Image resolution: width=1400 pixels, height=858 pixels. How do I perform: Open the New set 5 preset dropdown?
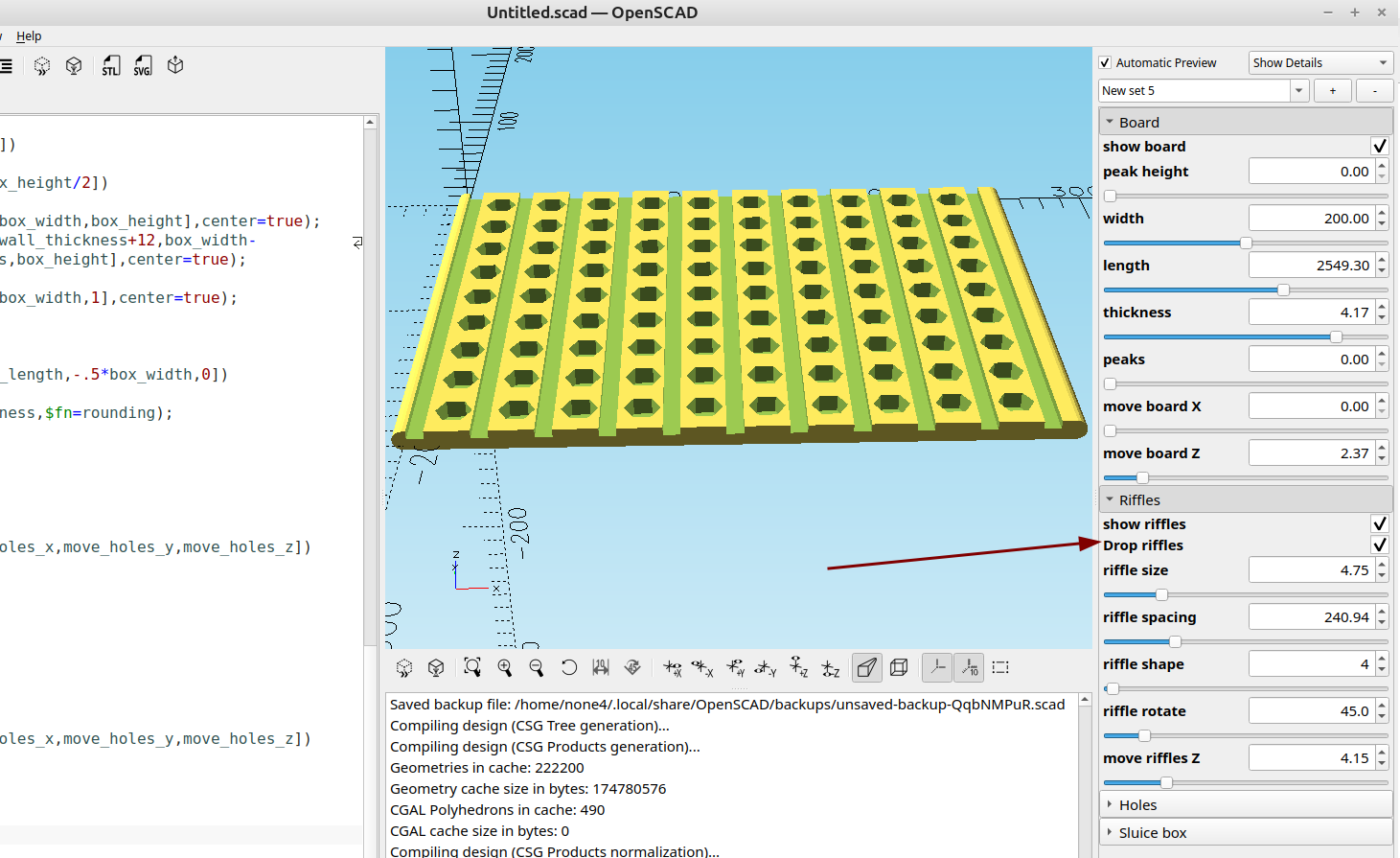point(1299,91)
